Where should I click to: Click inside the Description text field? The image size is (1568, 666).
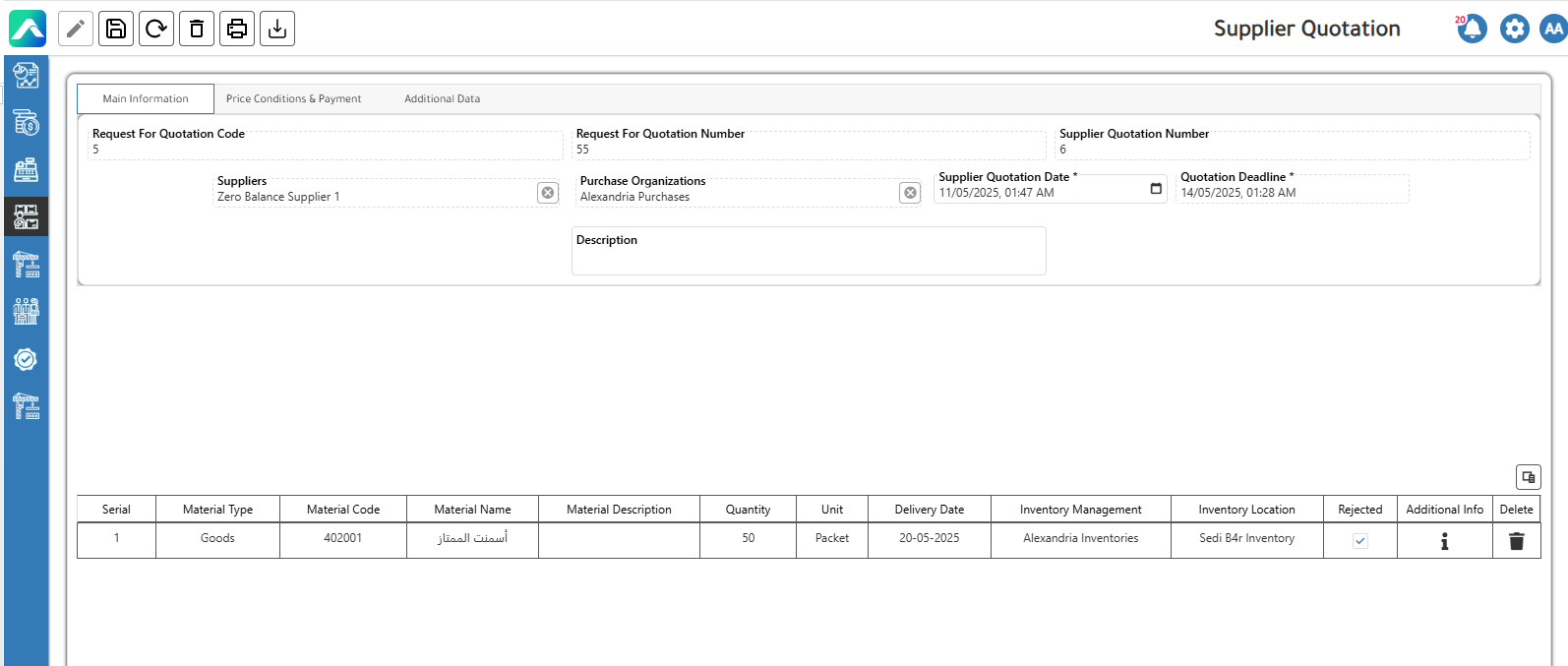point(808,260)
